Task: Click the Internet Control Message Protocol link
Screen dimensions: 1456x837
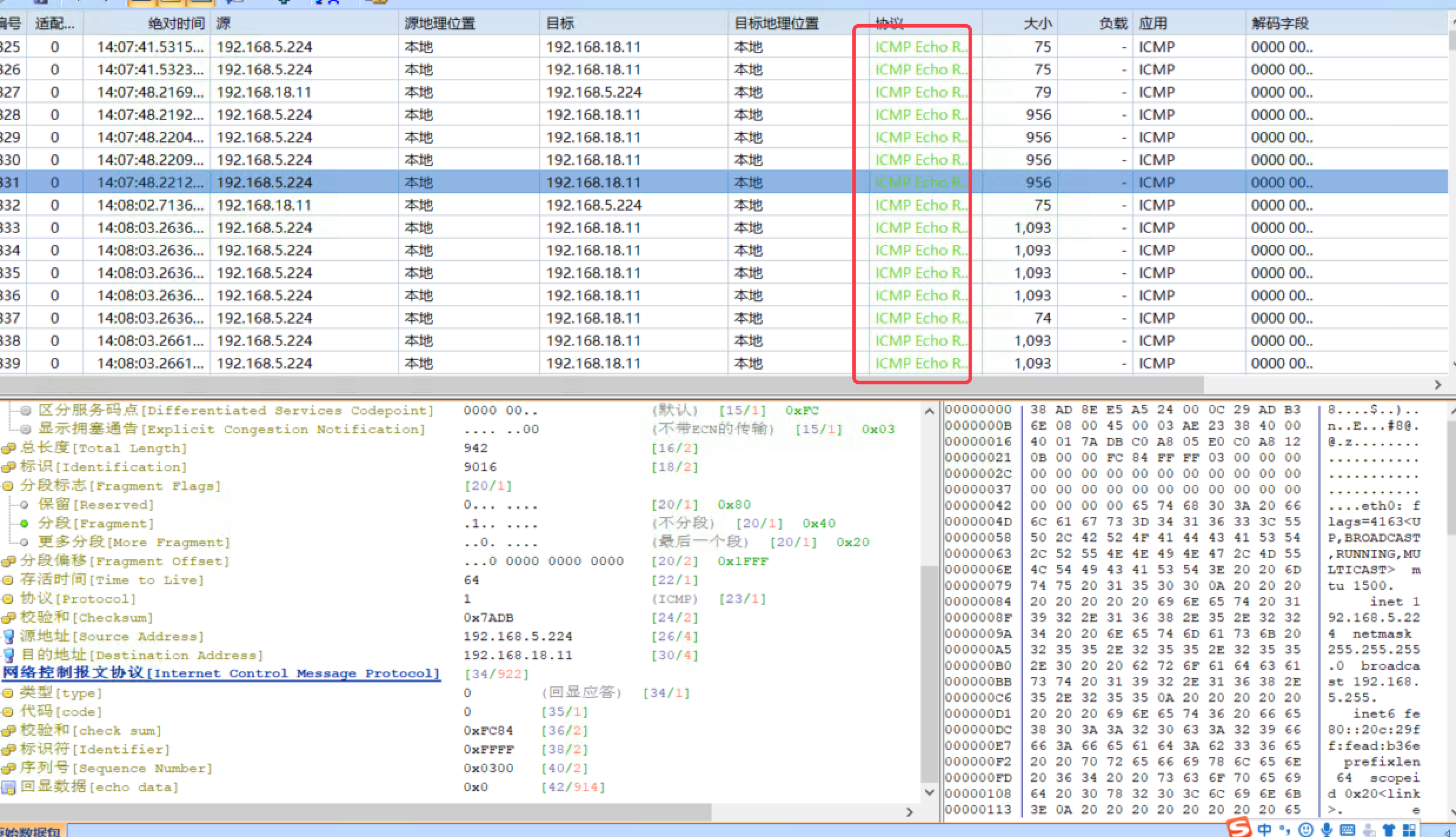Action: (x=221, y=673)
